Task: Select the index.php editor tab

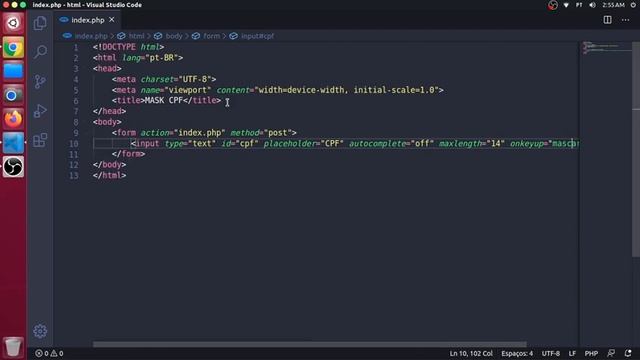Action: tap(87, 20)
